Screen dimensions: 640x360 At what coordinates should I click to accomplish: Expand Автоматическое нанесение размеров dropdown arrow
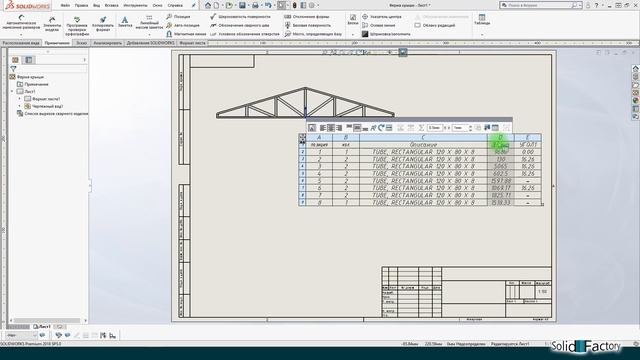tap(21, 35)
